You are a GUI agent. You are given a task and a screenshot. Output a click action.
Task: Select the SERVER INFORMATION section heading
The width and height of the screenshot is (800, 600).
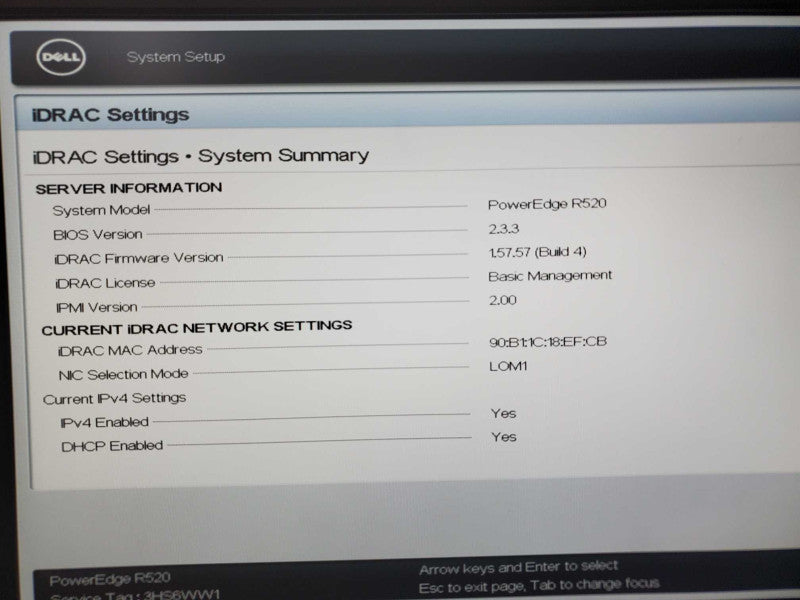coord(129,188)
